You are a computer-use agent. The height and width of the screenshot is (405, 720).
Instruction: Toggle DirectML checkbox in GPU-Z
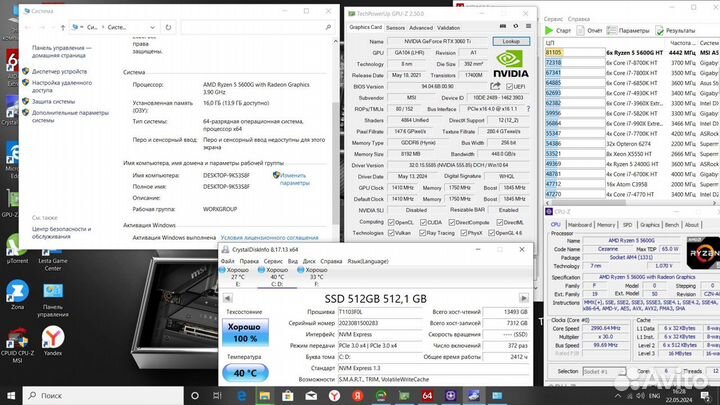point(500,222)
